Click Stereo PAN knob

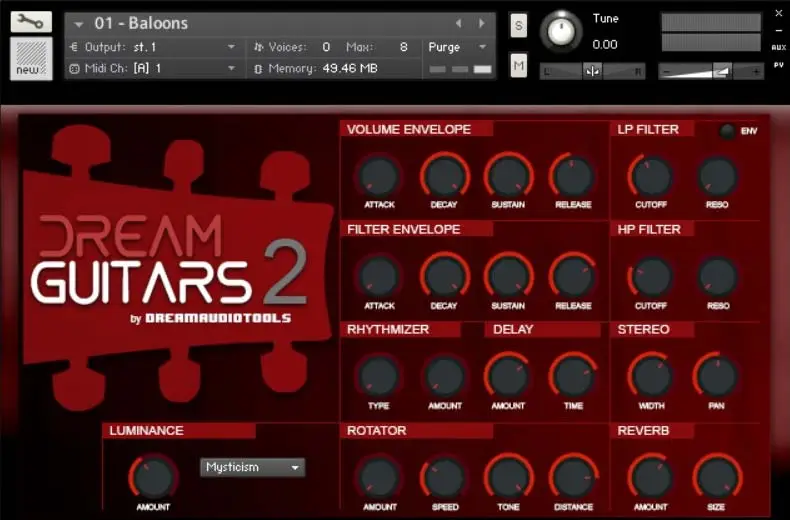pos(717,376)
